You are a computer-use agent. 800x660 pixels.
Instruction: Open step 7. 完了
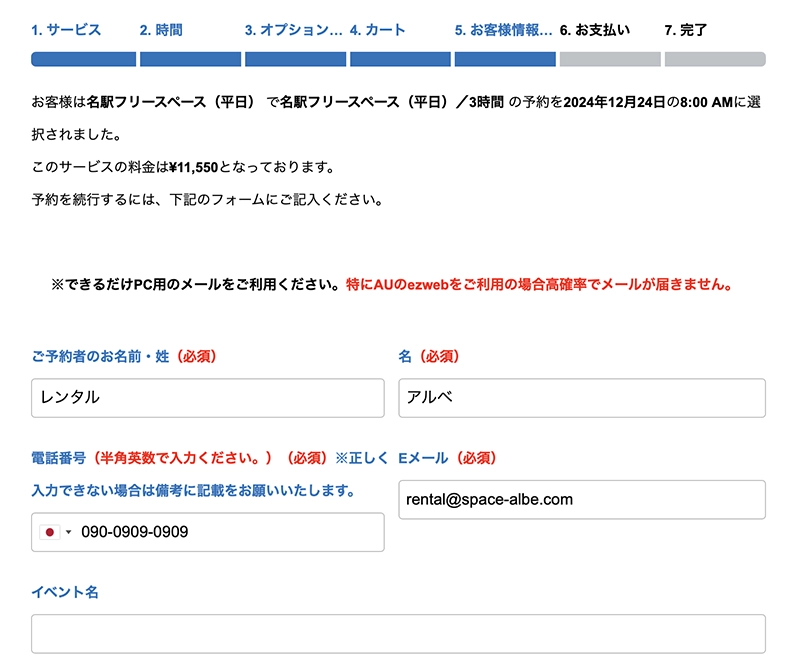686,30
